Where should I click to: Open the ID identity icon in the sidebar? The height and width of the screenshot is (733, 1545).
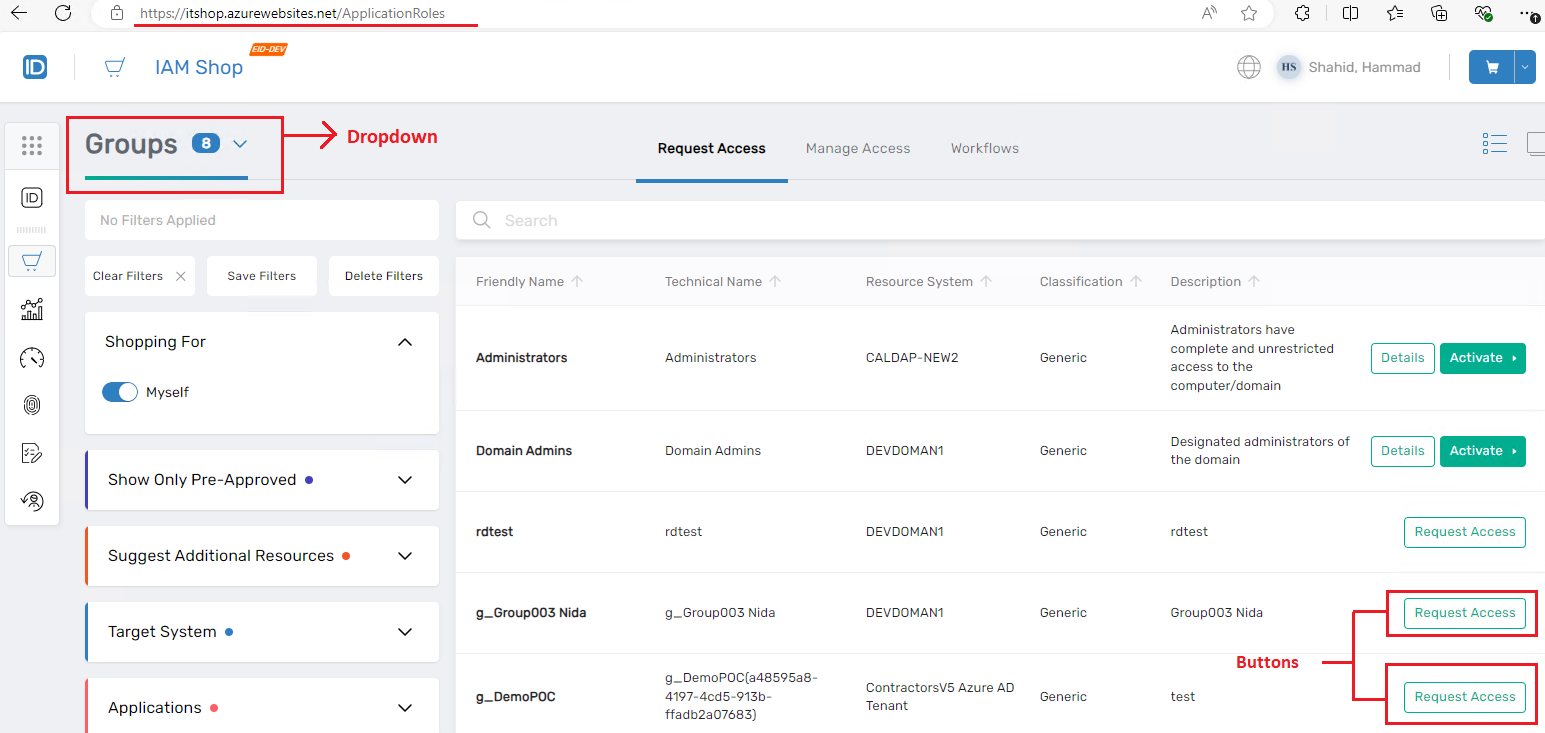32,198
